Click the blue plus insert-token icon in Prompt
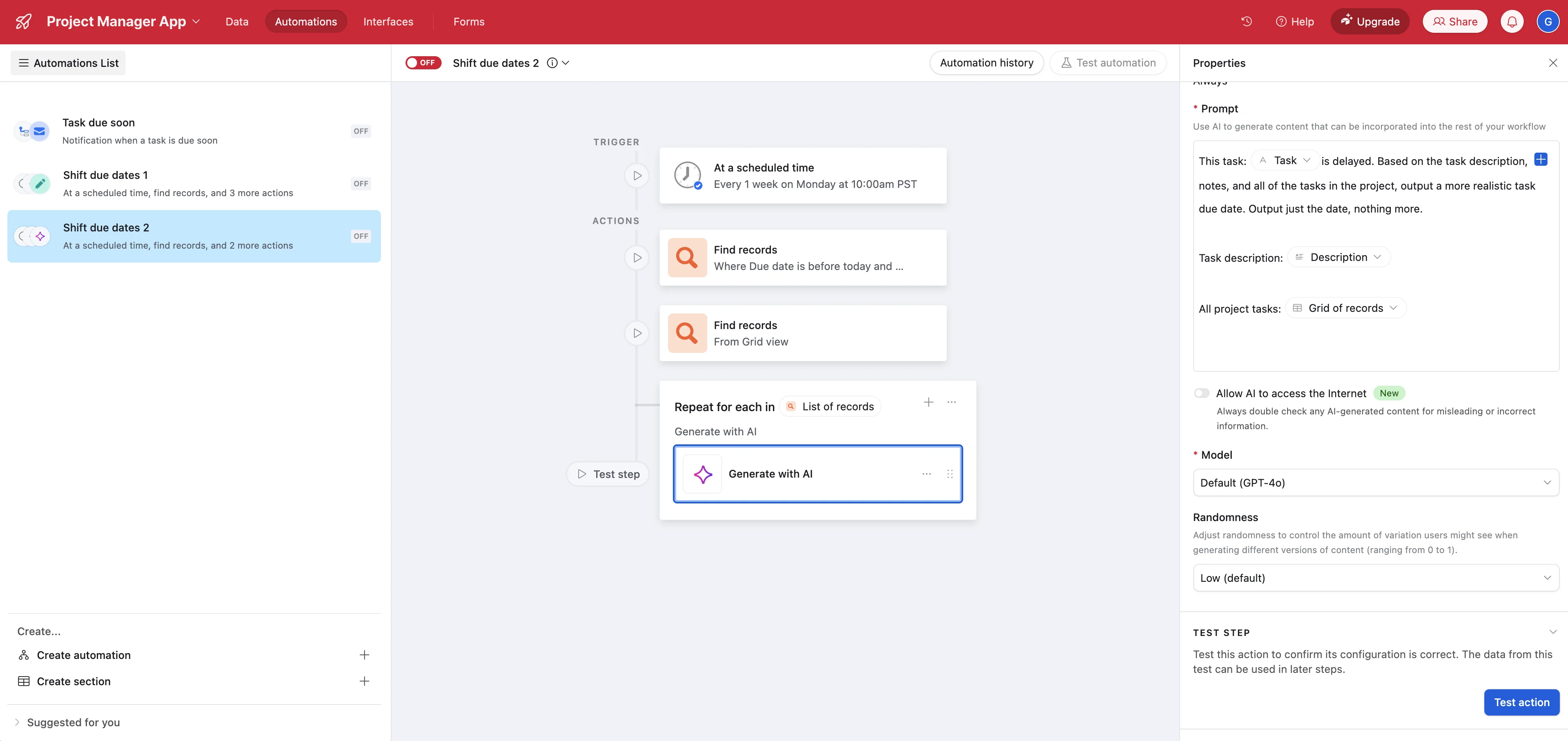 [x=1540, y=160]
